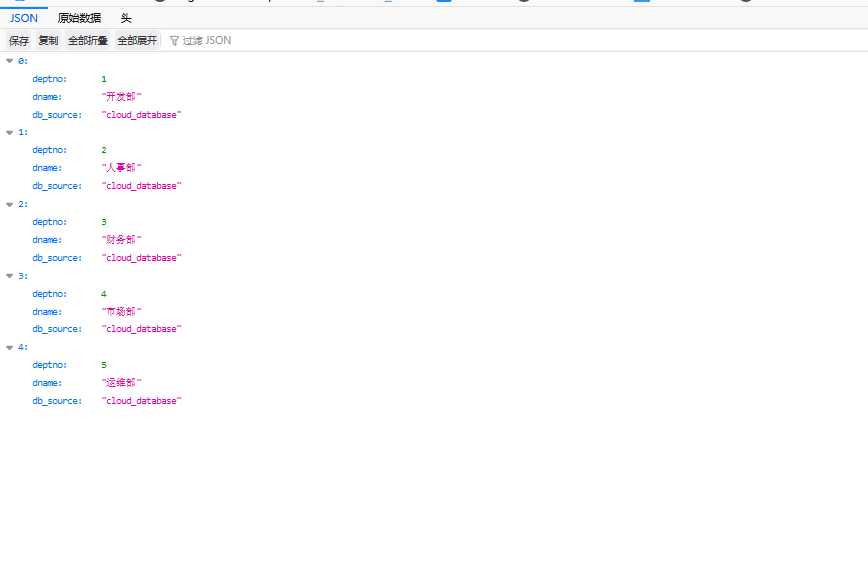
Task: Select deptno value 5
Action: pos(104,365)
